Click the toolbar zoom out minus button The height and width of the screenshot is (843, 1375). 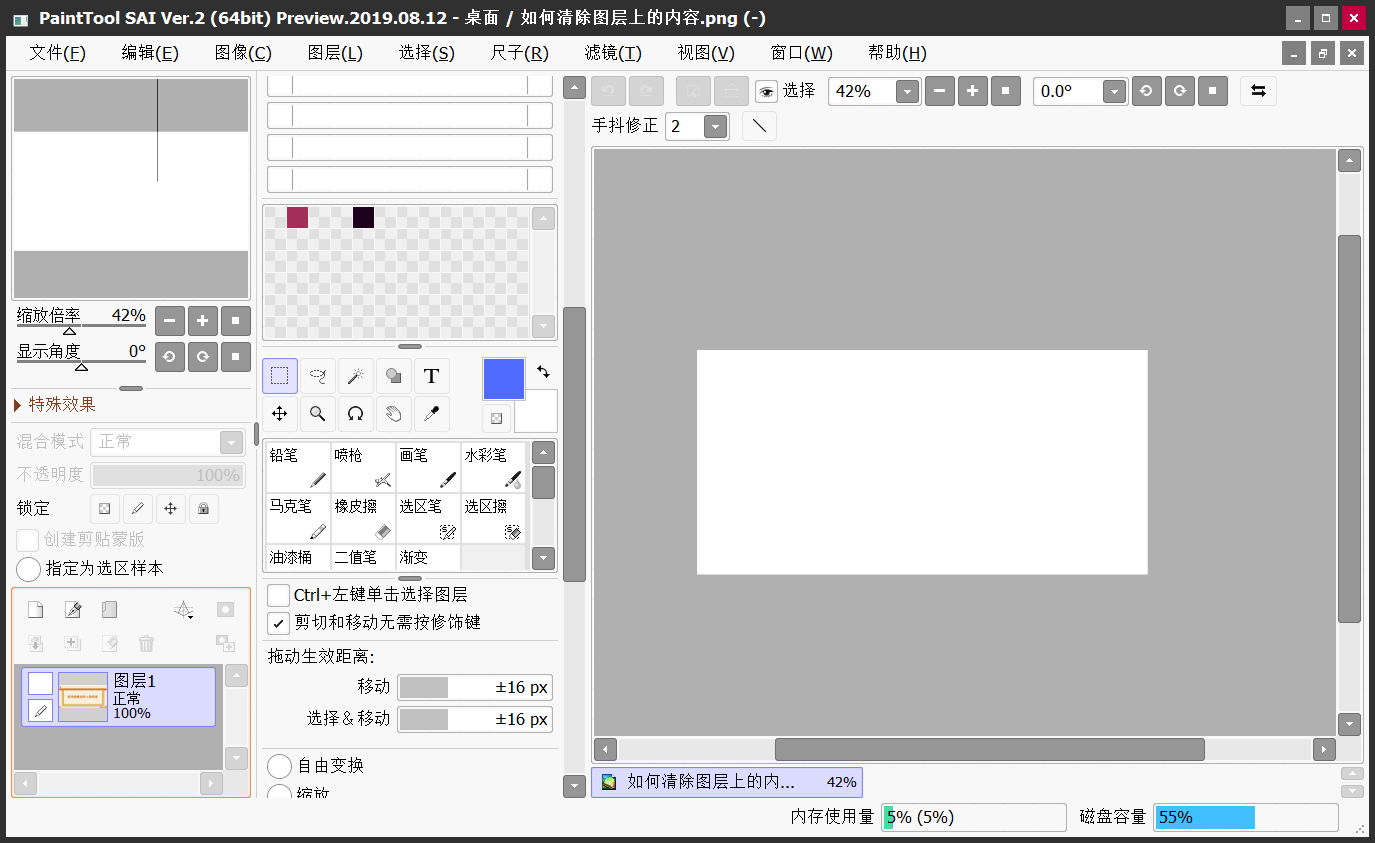pos(940,92)
